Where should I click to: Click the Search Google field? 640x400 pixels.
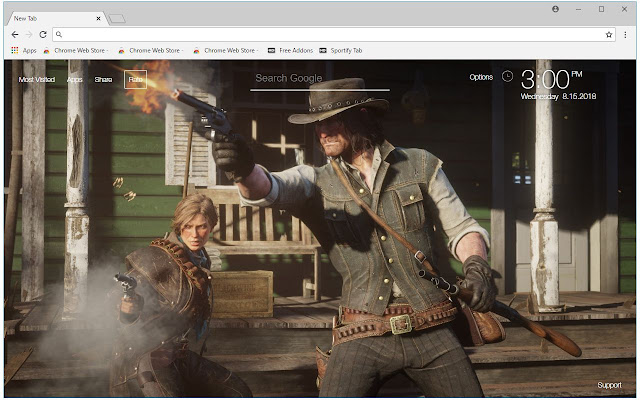pos(320,80)
